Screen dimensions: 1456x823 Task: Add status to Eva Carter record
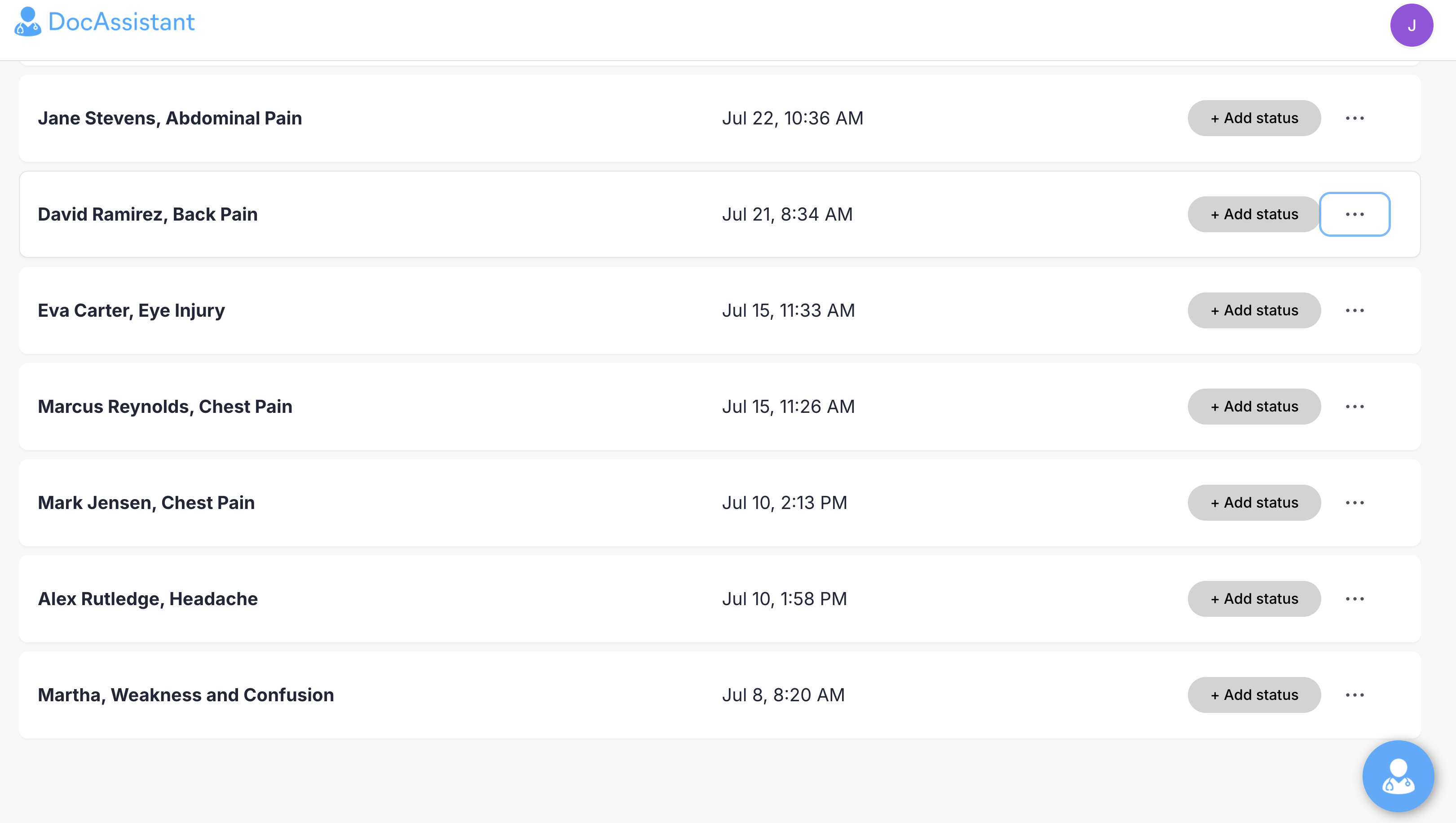click(1253, 310)
